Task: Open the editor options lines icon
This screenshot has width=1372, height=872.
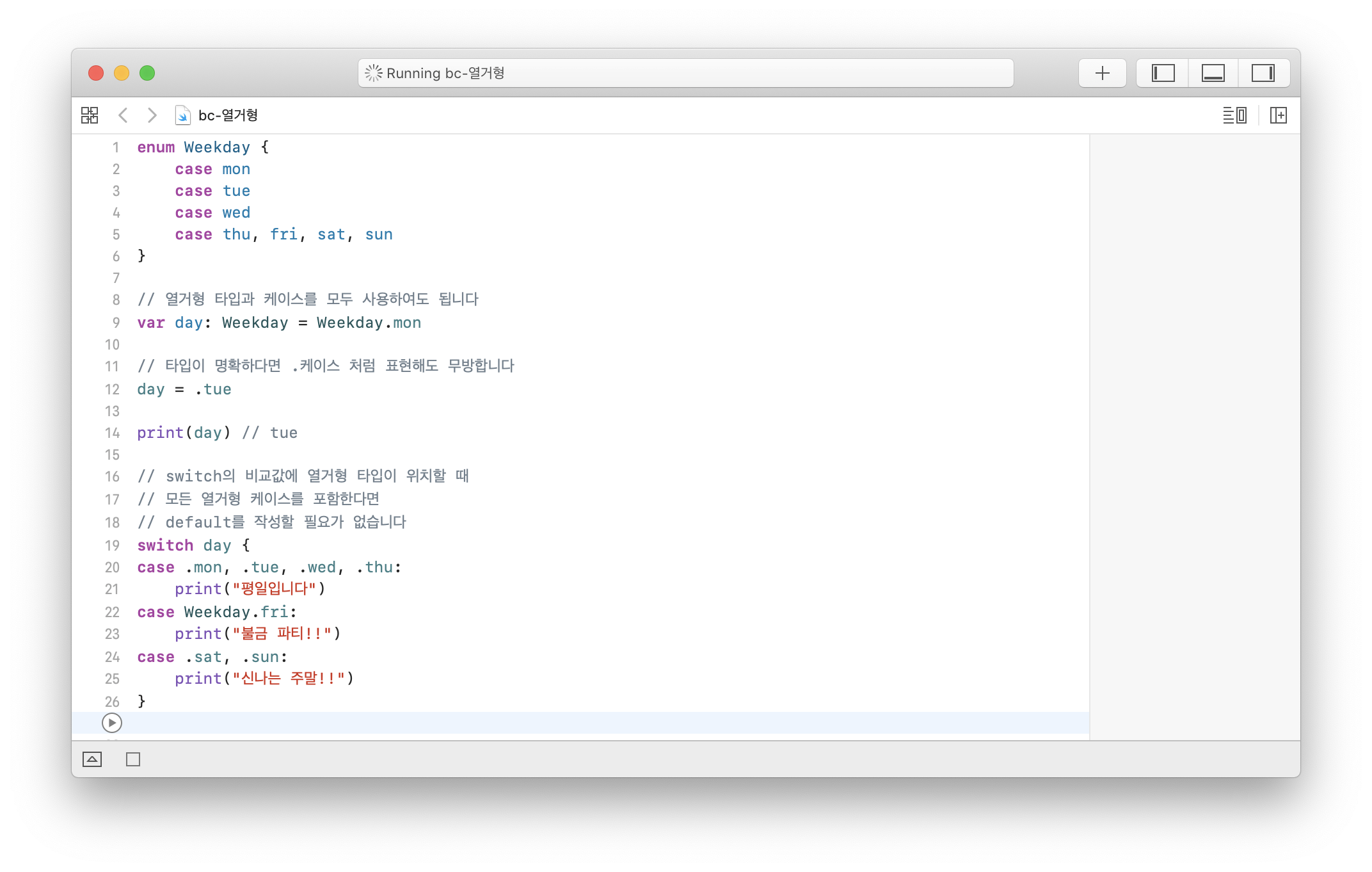Action: [x=1234, y=115]
